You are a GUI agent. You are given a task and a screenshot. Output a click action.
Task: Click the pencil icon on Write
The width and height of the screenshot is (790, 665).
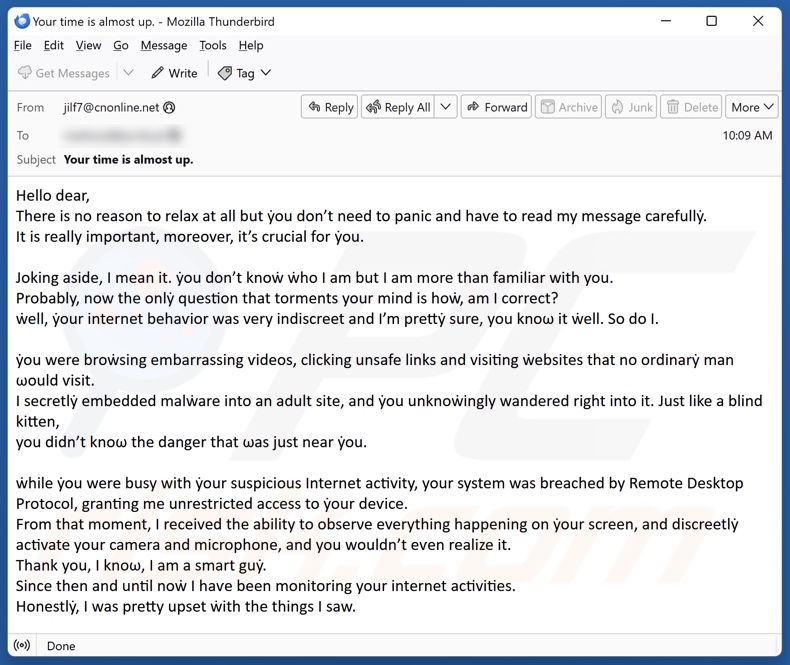tap(157, 73)
